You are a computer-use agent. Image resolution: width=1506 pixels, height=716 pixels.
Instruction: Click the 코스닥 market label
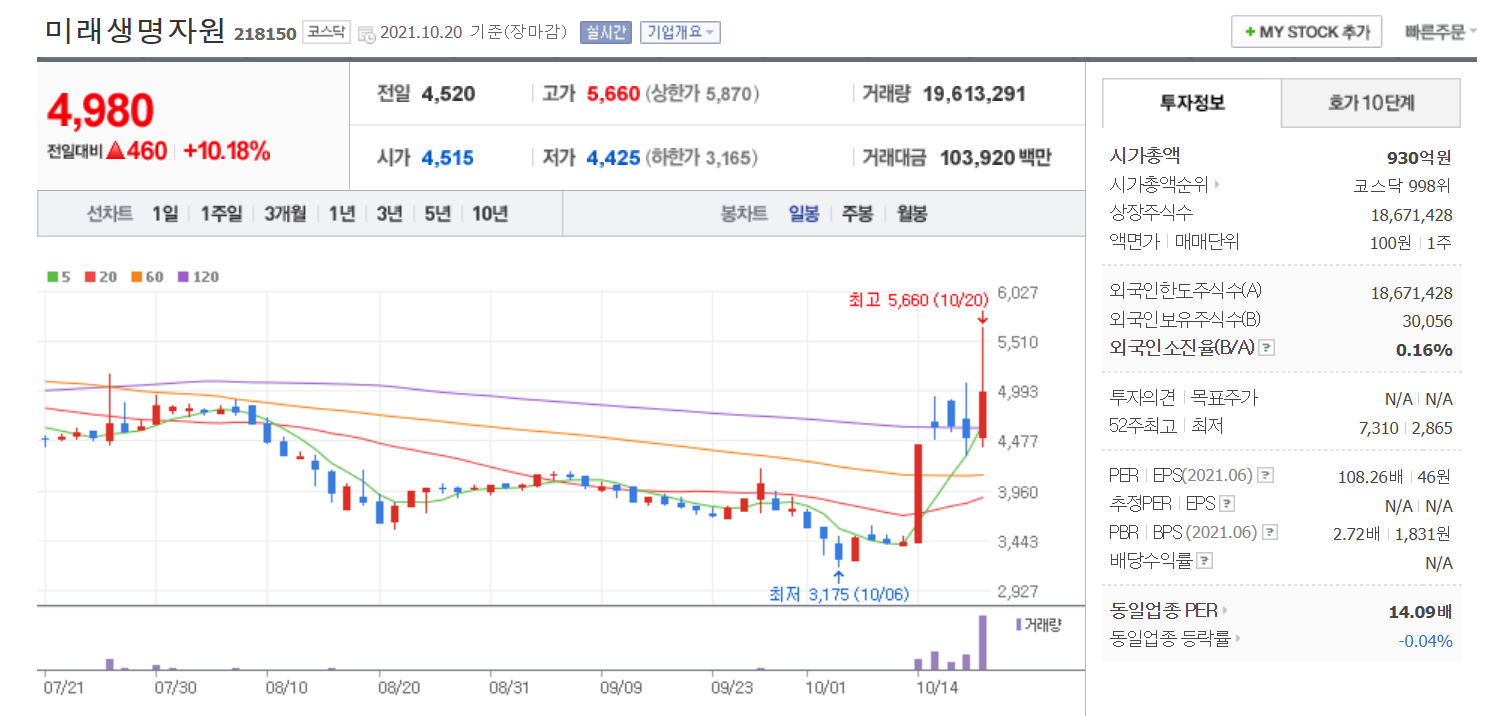pyautogui.click(x=327, y=32)
